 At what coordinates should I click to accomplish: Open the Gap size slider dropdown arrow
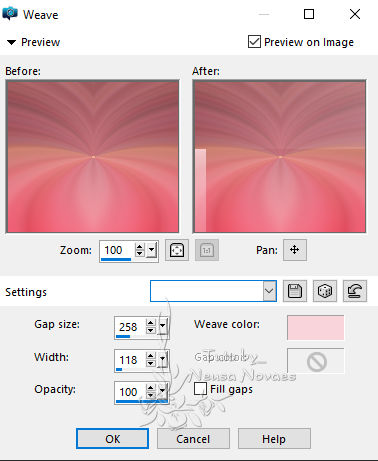tap(163, 327)
